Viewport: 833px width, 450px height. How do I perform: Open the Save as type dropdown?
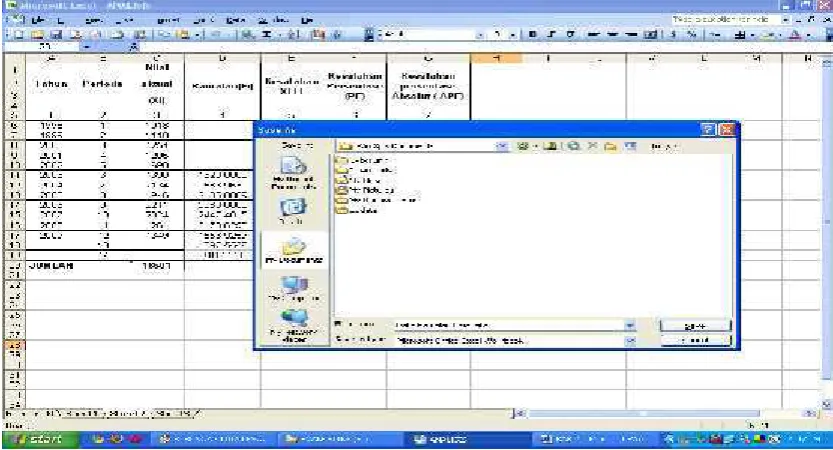point(630,341)
